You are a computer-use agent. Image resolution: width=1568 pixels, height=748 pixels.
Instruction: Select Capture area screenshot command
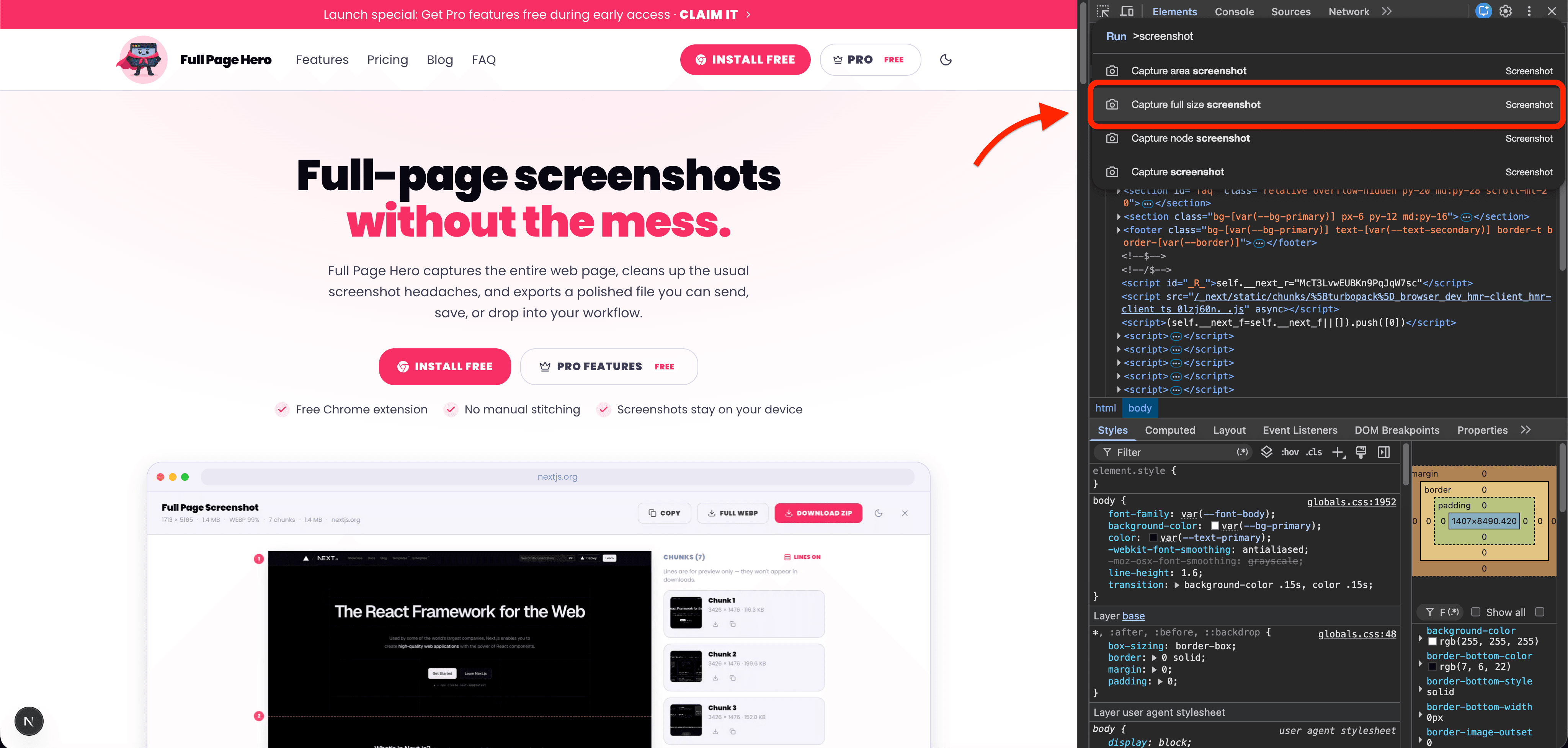(1328, 70)
